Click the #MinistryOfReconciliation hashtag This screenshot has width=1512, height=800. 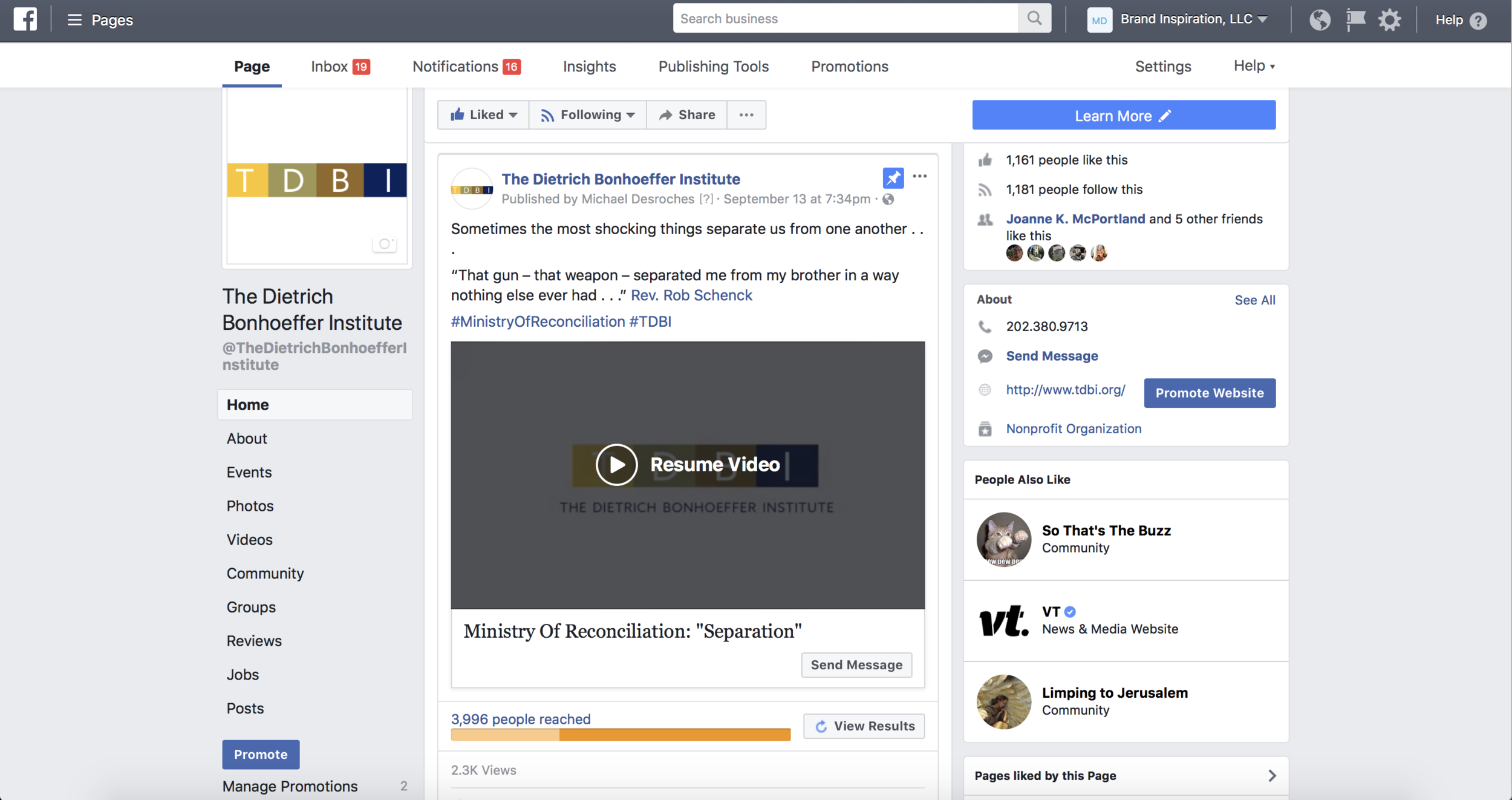tap(538, 322)
